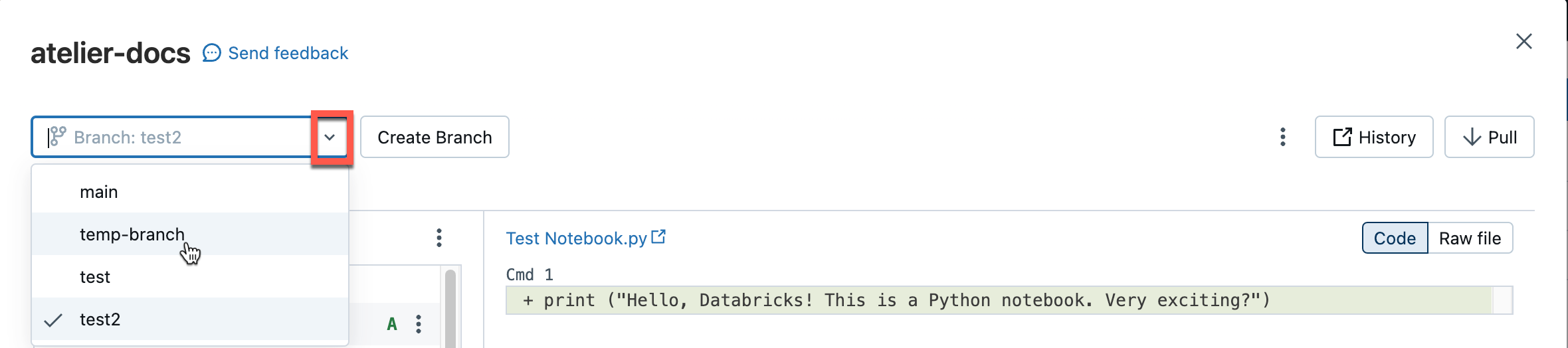Open the kebab menu beside History
The height and width of the screenshot is (348, 1568).
click(1283, 137)
